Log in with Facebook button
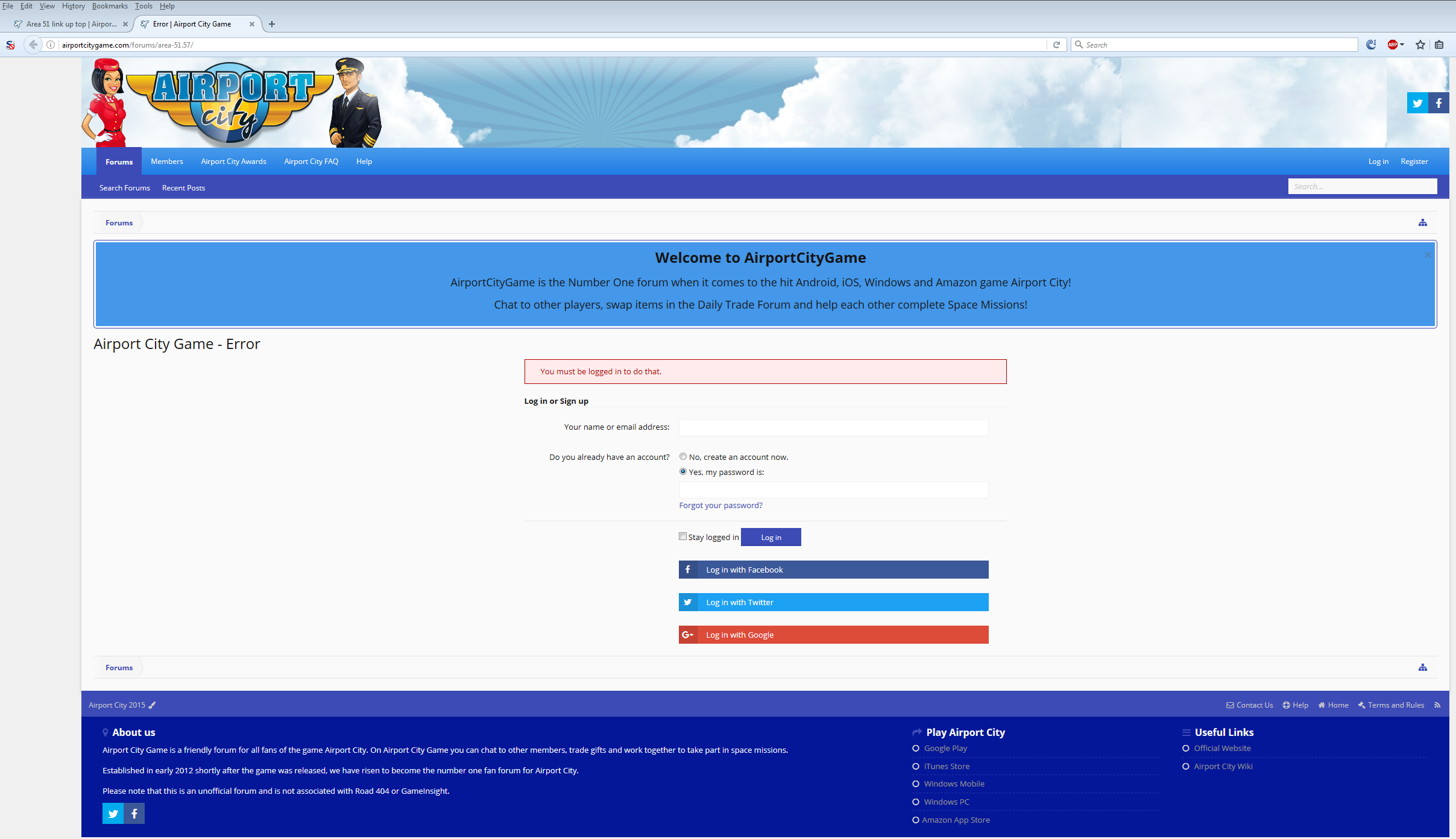The height and width of the screenshot is (839, 1456). coord(834,570)
